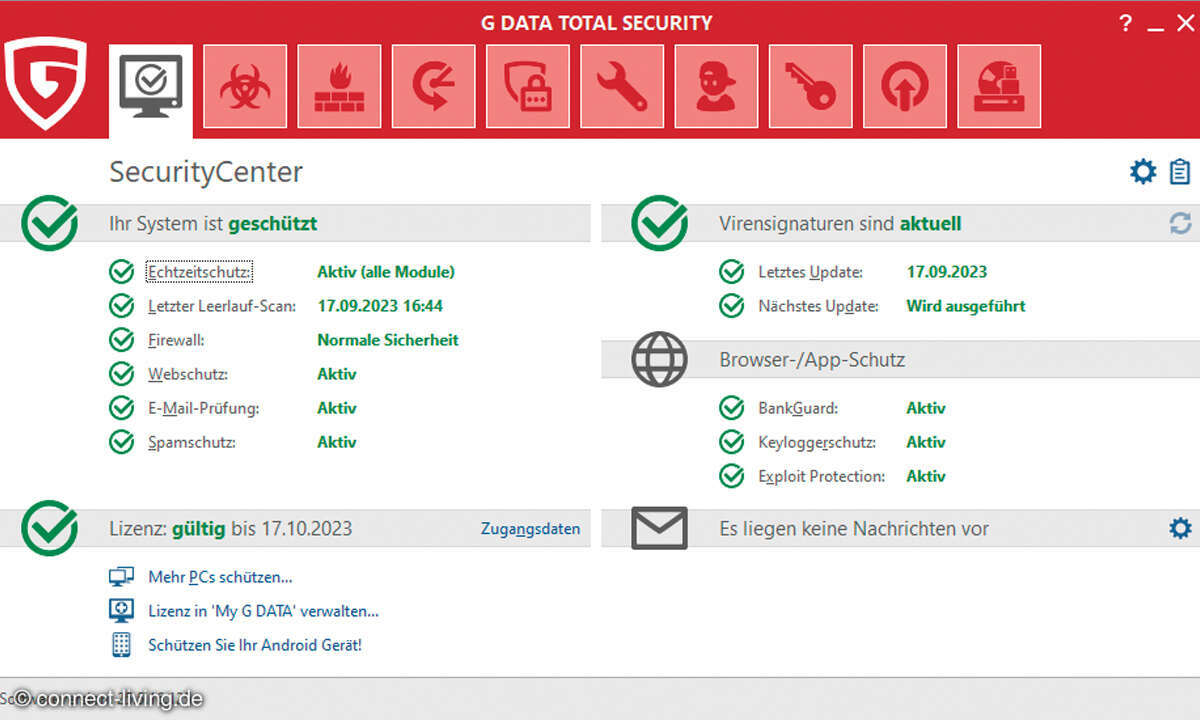1200x720 pixels.
Task: Open the Device Control tab
Action: tap(999, 87)
